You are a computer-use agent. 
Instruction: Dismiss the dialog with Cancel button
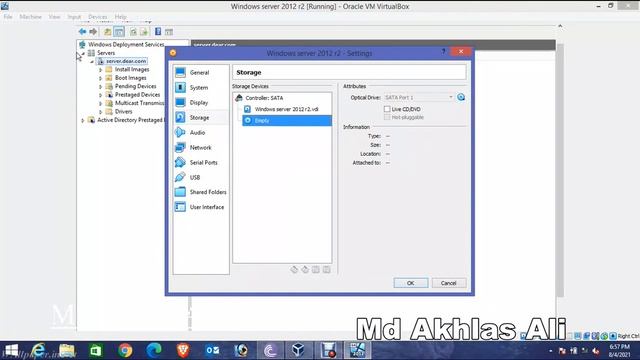point(449,283)
